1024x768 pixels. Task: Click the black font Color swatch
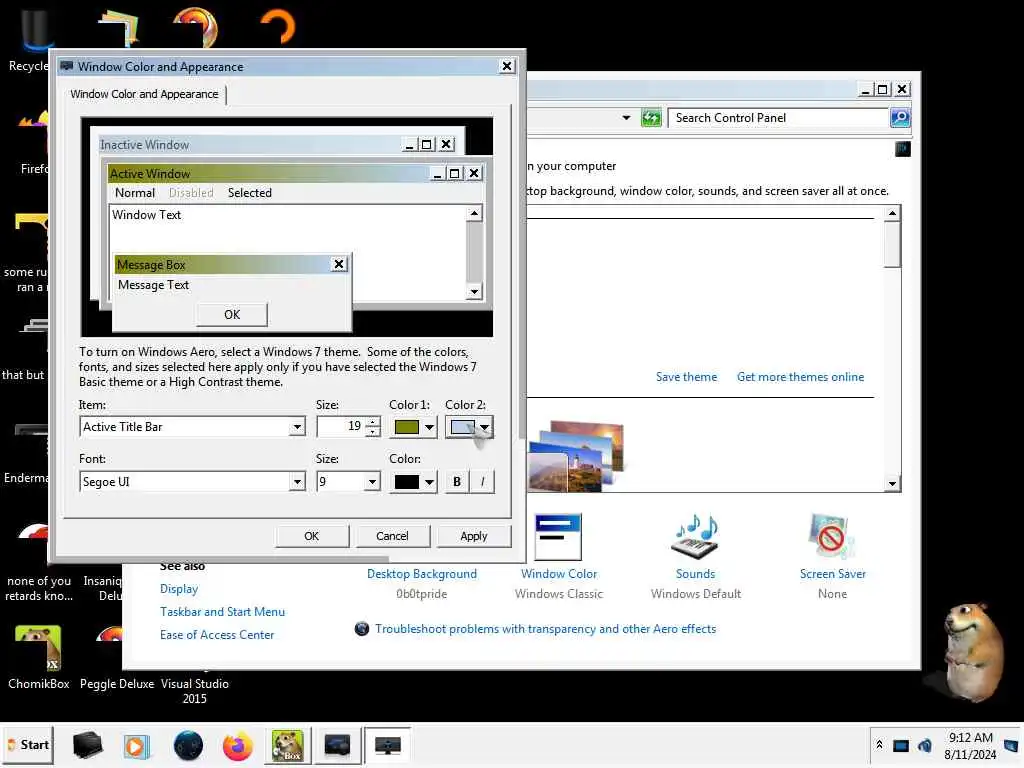click(x=407, y=482)
